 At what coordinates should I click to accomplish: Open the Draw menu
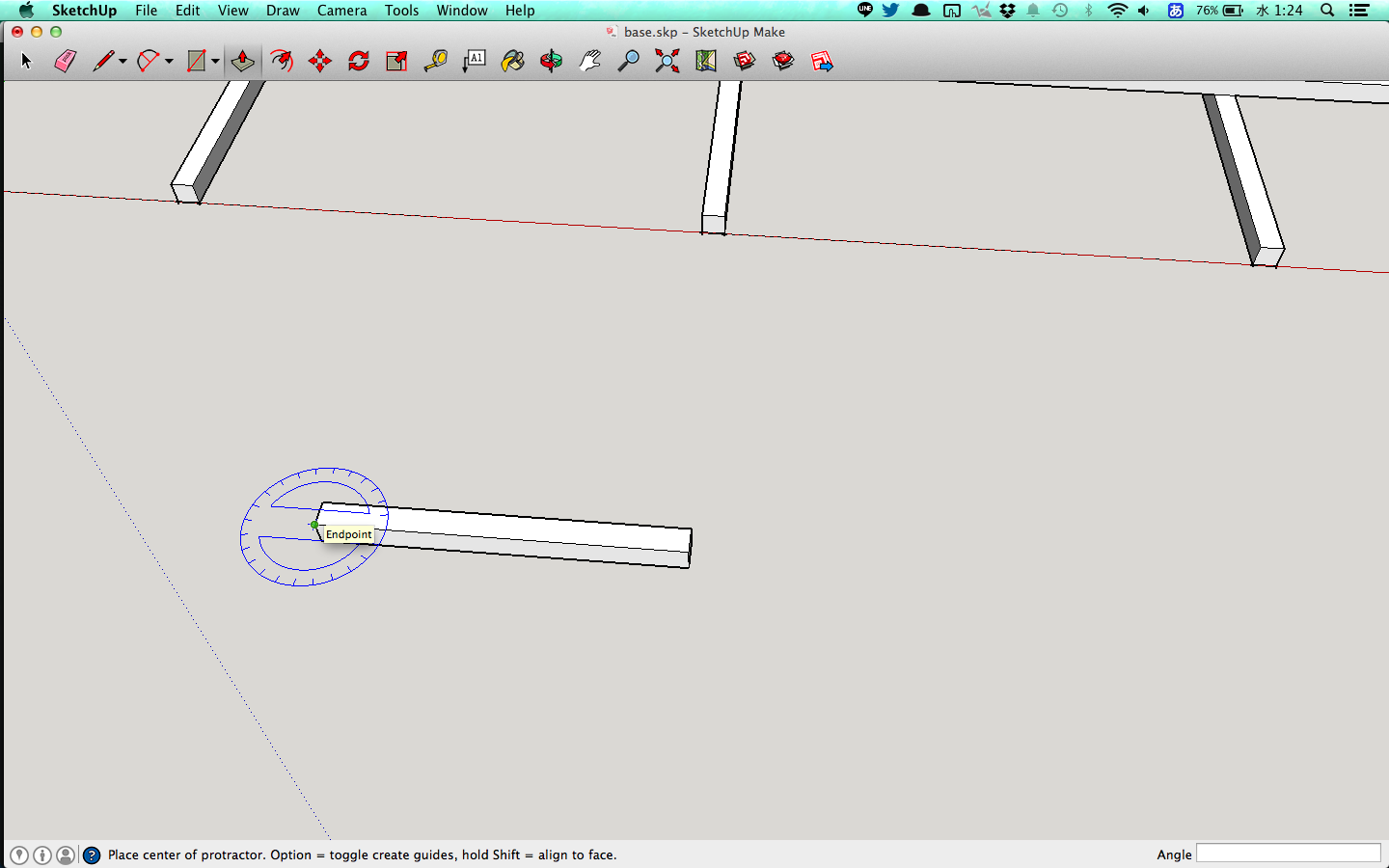coord(283,11)
